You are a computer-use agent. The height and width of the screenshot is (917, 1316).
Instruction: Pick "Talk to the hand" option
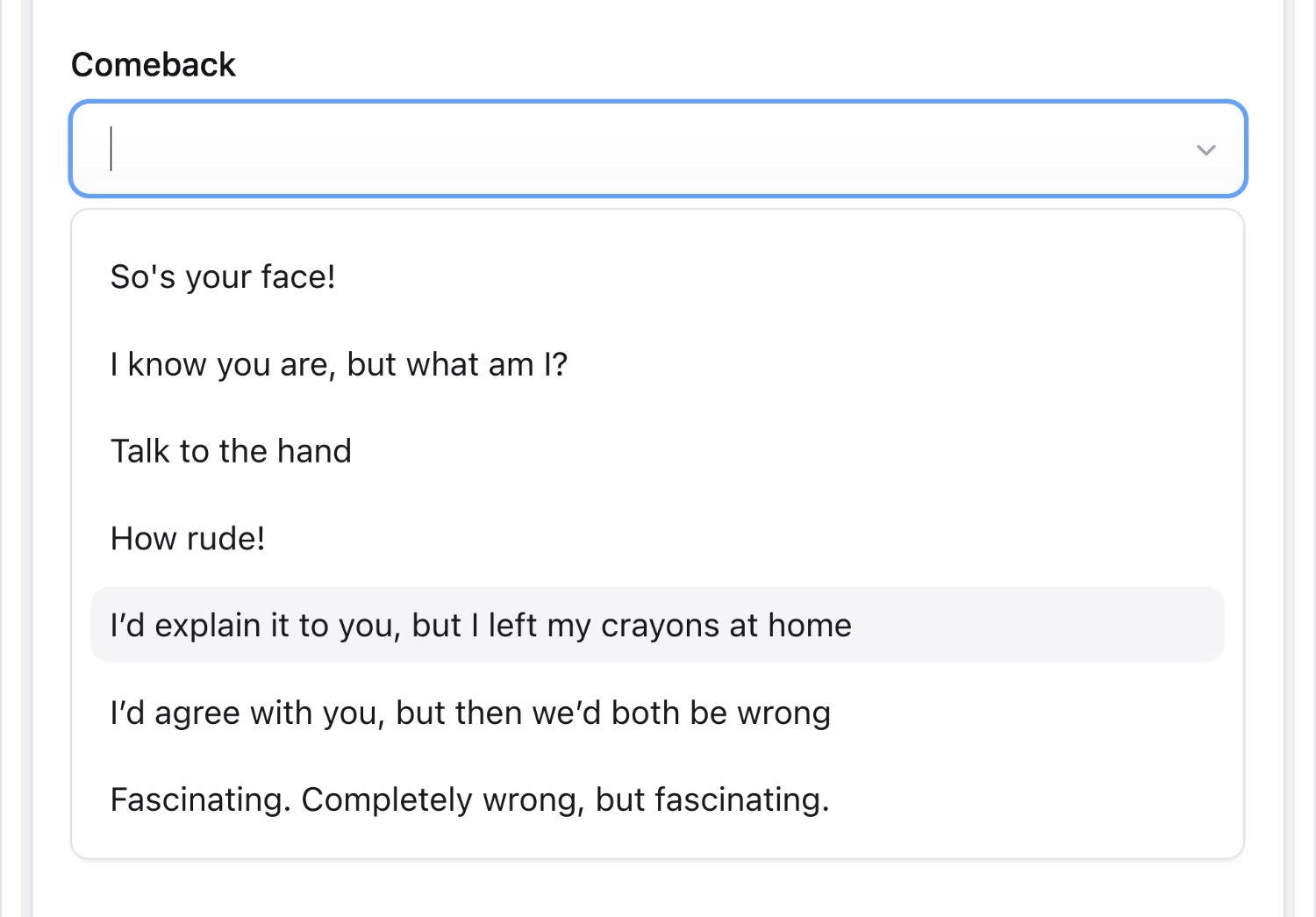click(x=231, y=450)
